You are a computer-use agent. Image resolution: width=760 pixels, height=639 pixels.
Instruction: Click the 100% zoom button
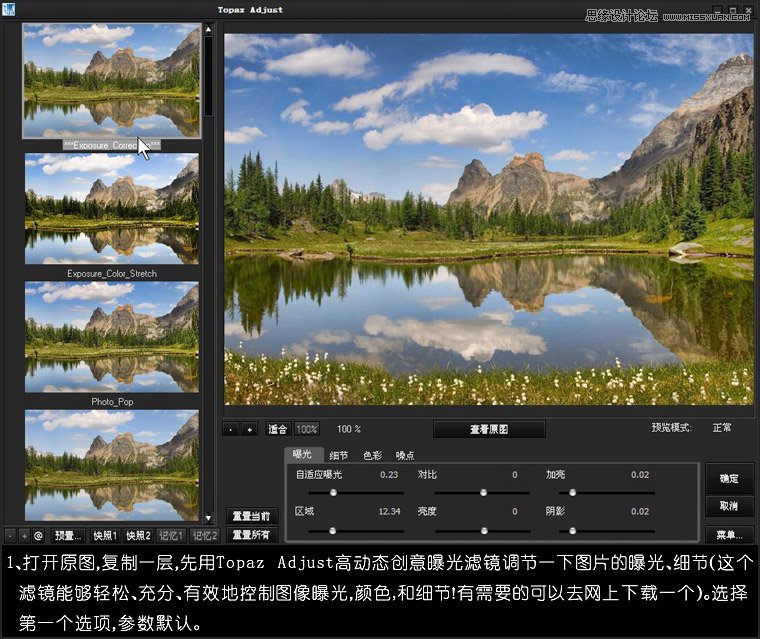pyautogui.click(x=307, y=429)
